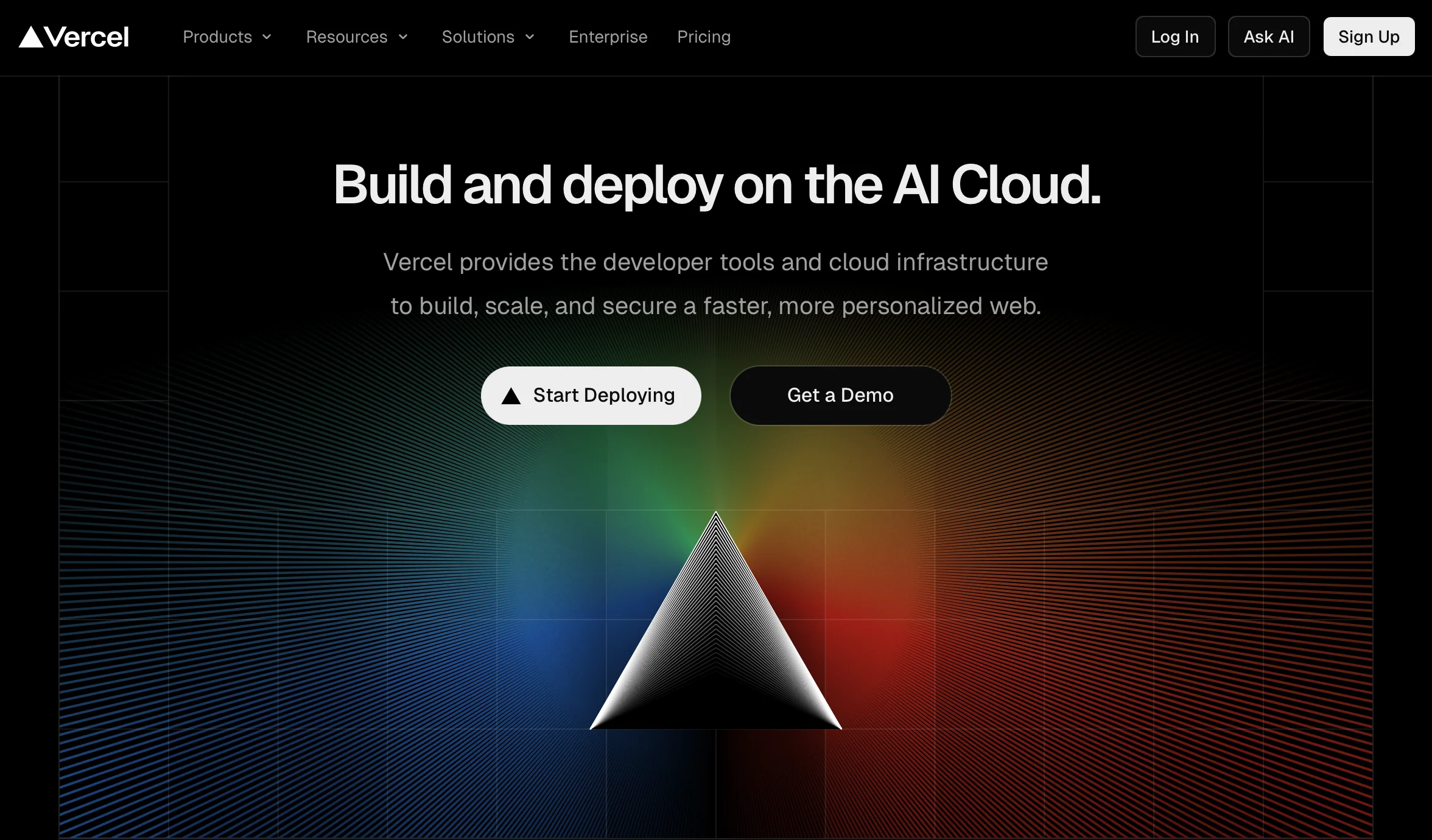The height and width of the screenshot is (840, 1432).
Task: Open the Products menu
Action: pyautogui.click(x=217, y=37)
